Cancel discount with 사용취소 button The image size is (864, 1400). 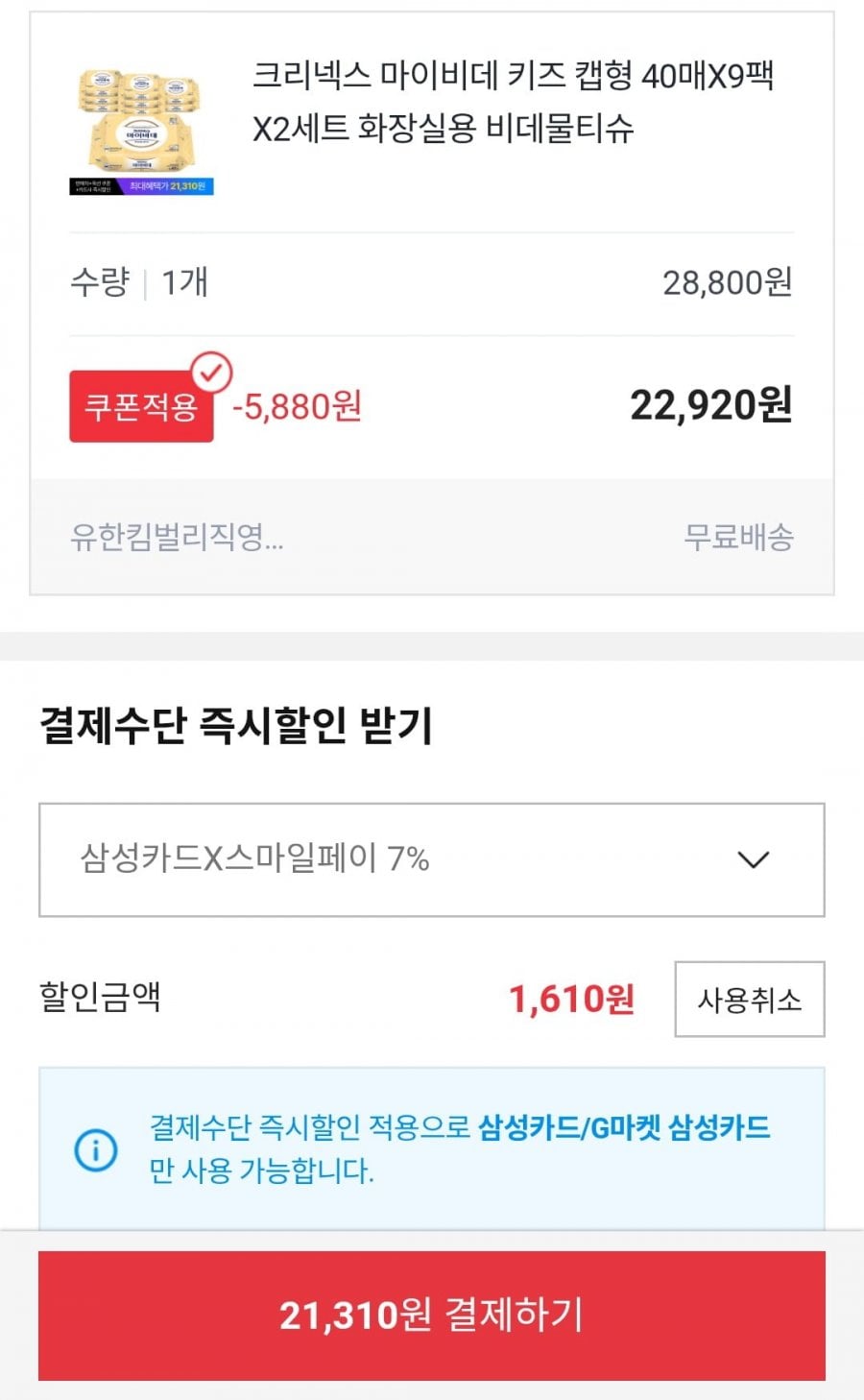(x=749, y=1000)
